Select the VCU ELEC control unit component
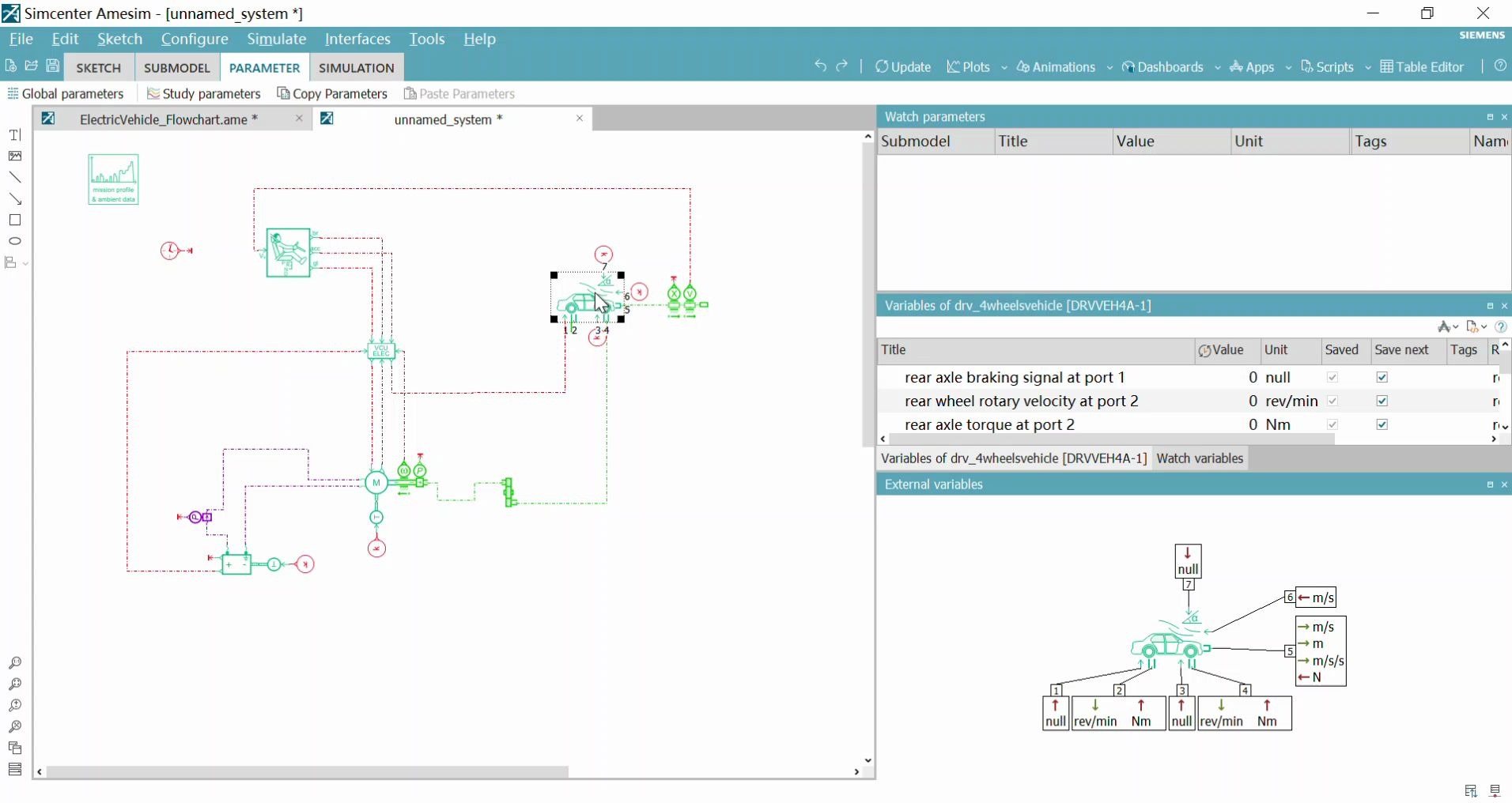1512x803 pixels. pyautogui.click(x=381, y=351)
